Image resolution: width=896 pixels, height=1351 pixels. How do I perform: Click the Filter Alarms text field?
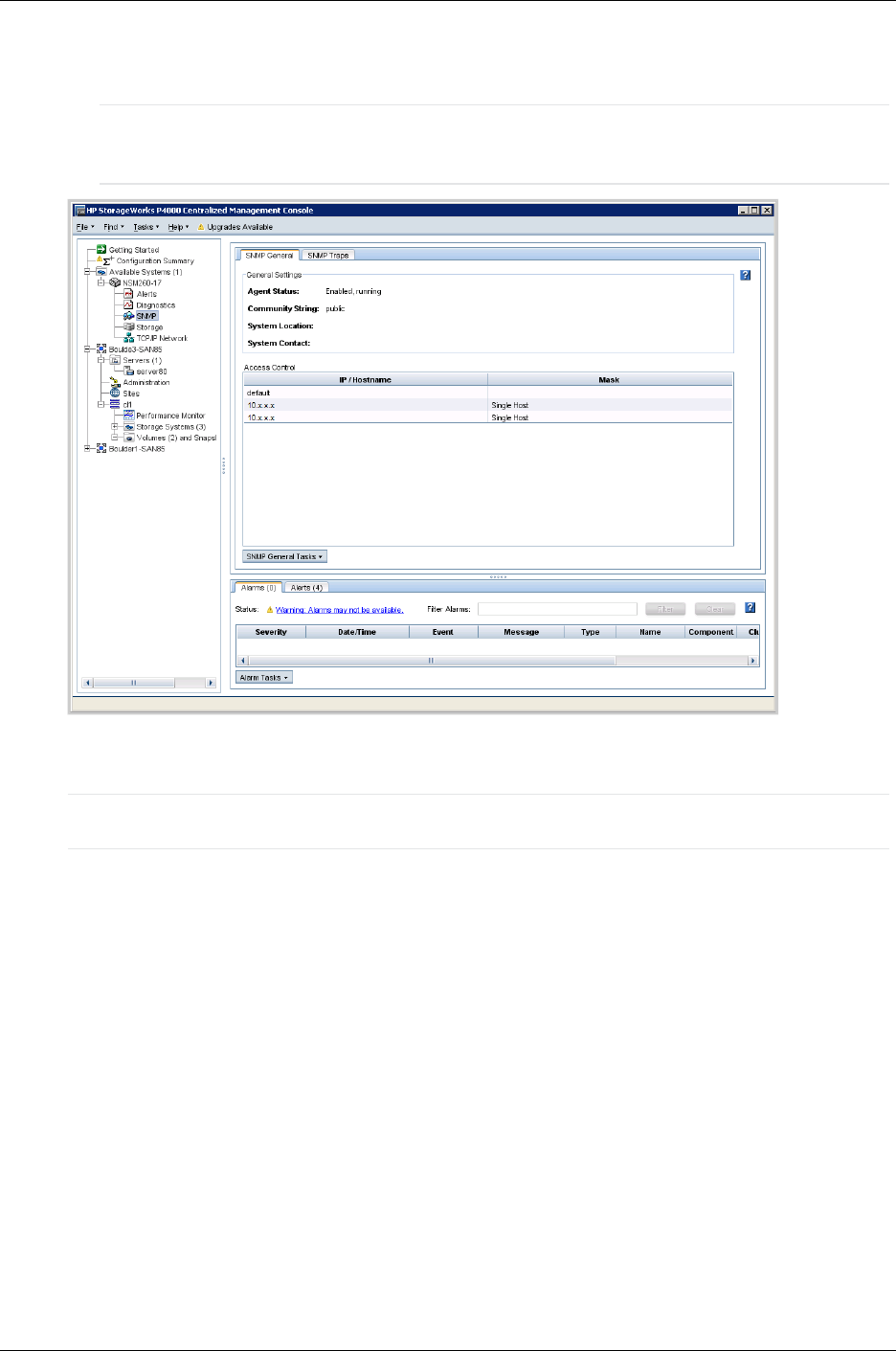(x=557, y=609)
